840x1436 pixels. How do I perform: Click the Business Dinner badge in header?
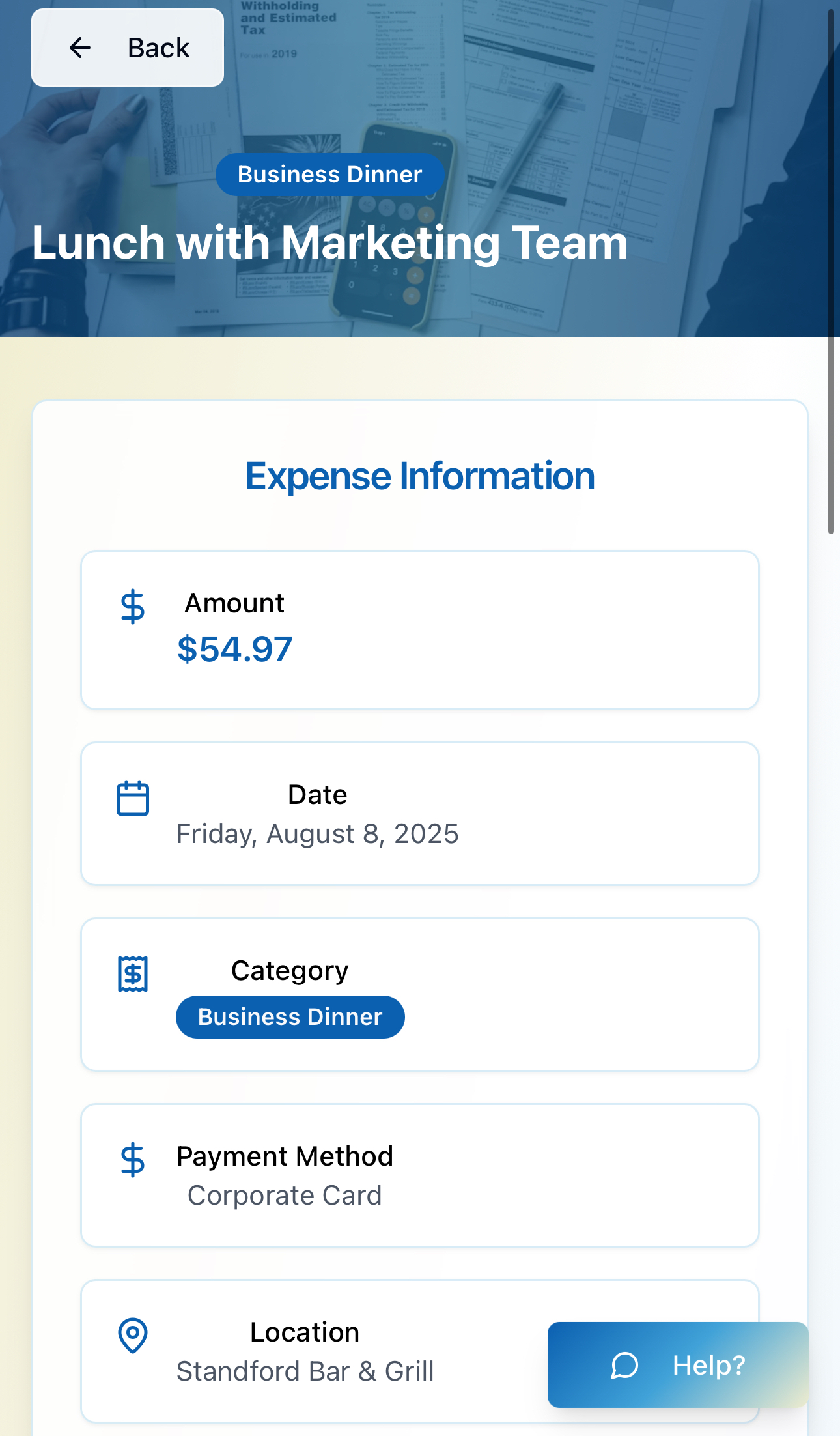(329, 175)
